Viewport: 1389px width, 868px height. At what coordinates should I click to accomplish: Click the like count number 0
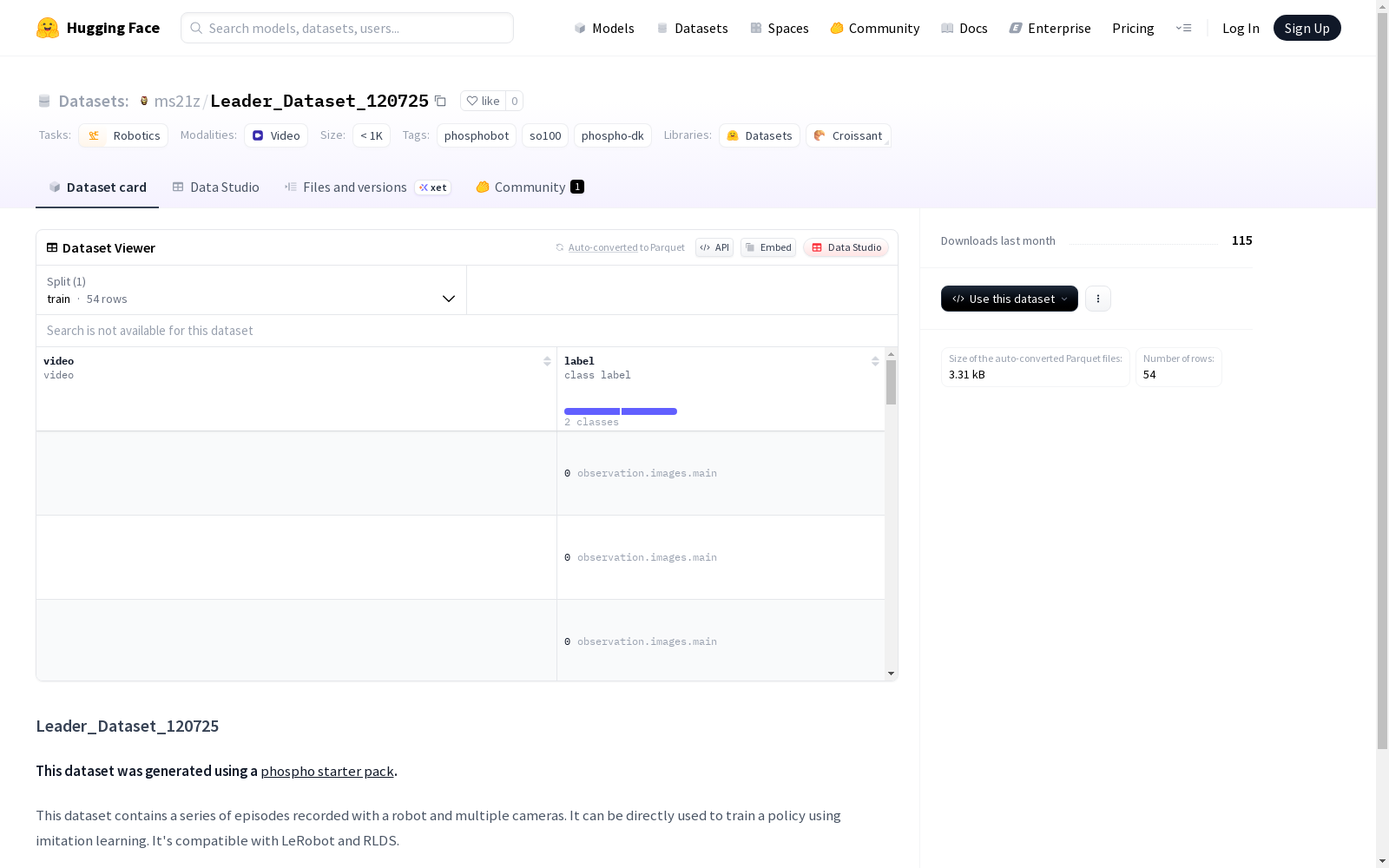tap(514, 101)
